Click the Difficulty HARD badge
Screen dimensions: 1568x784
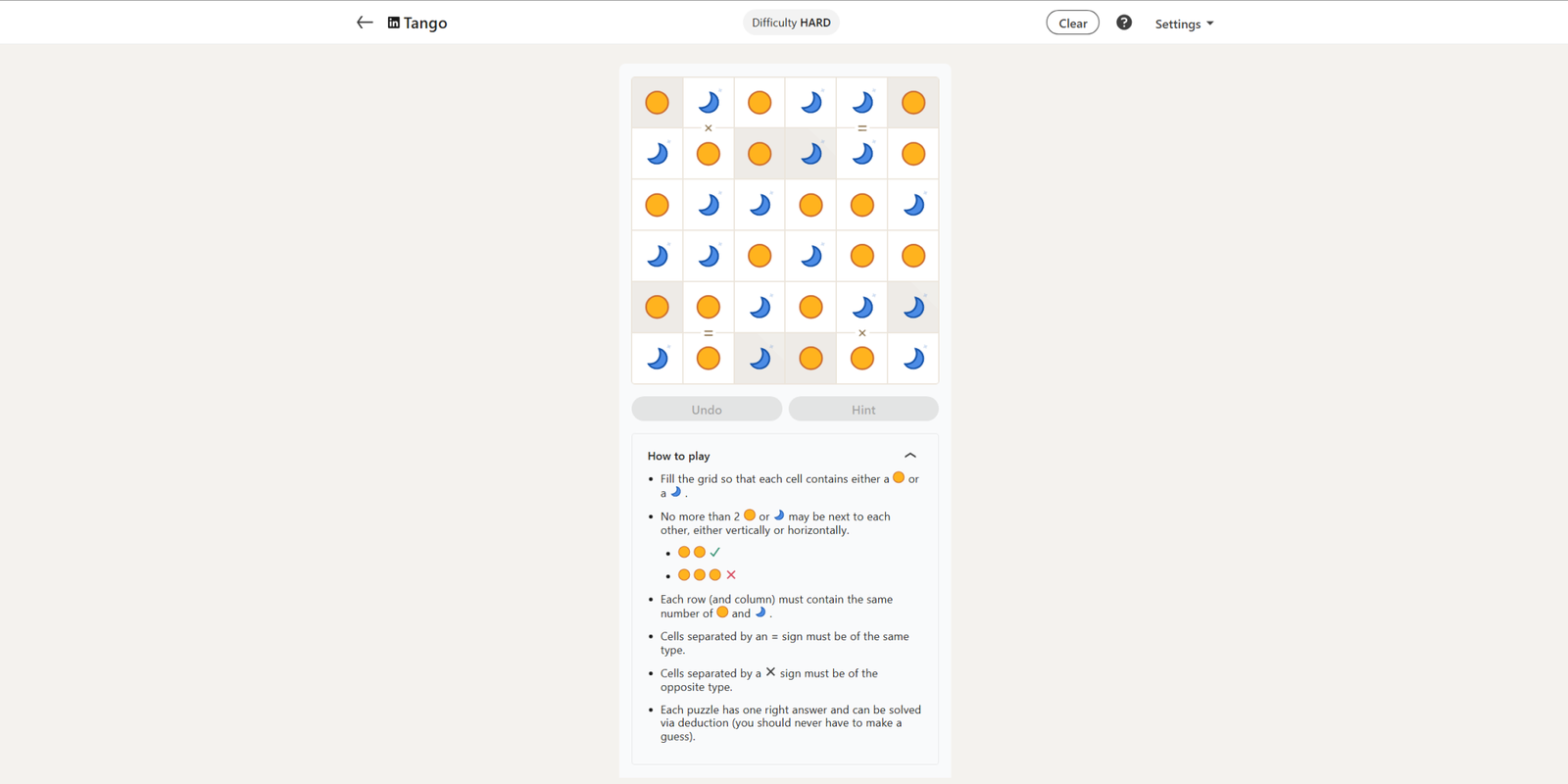click(791, 23)
